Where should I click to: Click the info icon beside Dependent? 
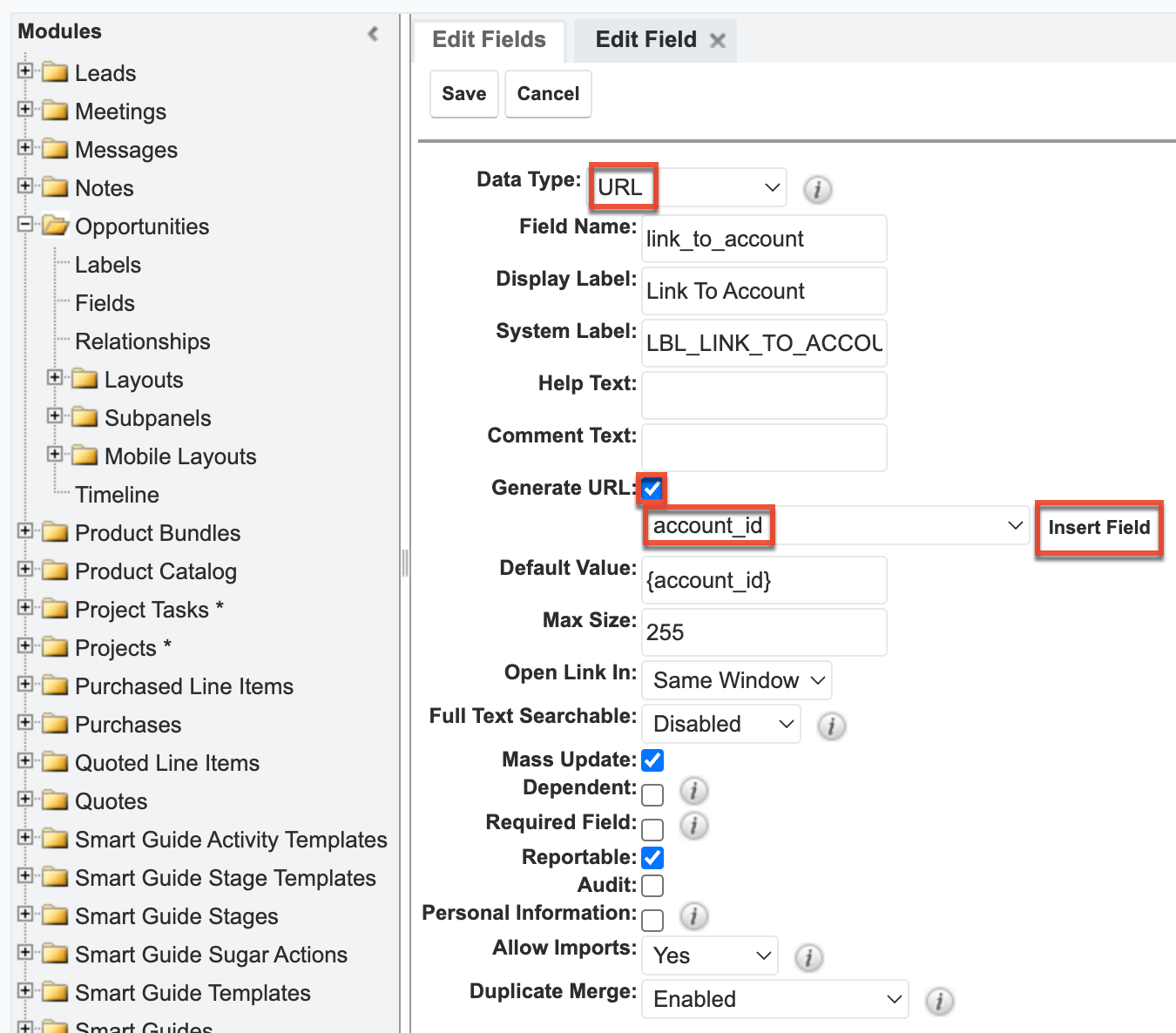click(694, 792)
